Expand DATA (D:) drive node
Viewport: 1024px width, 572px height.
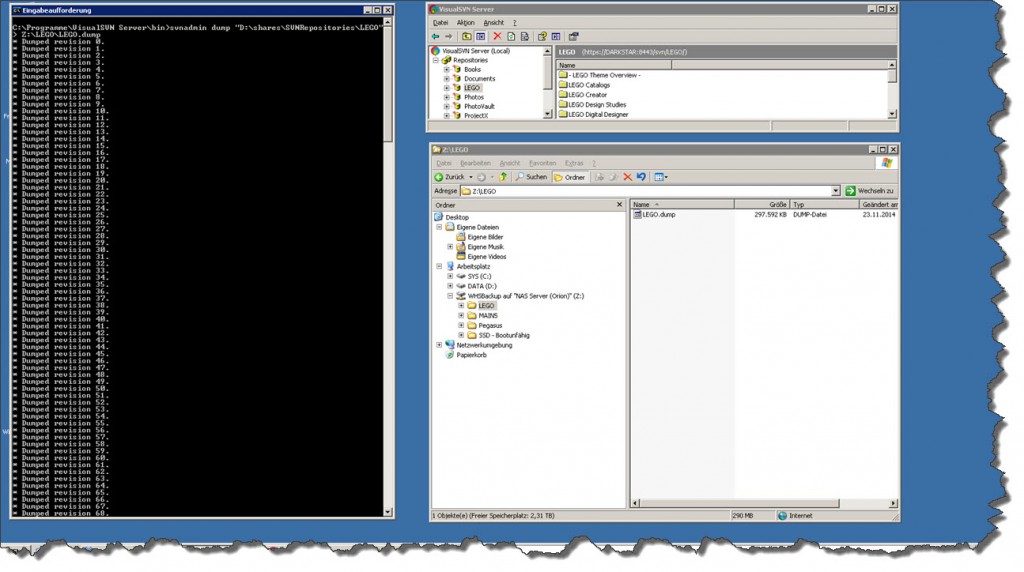(x=450, y=286)
